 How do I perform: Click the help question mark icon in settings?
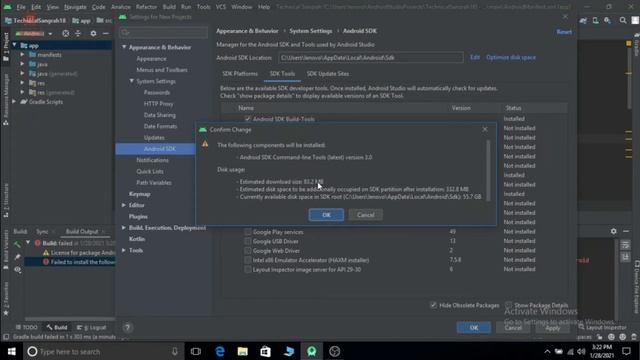tap(127, 327)
